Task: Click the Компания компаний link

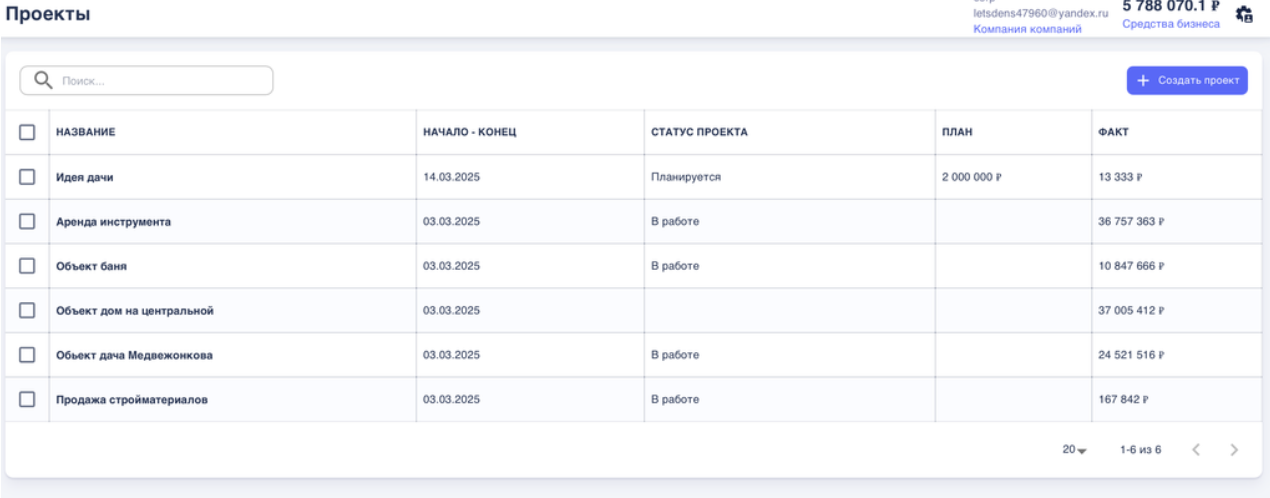Action: [1027, 30]
